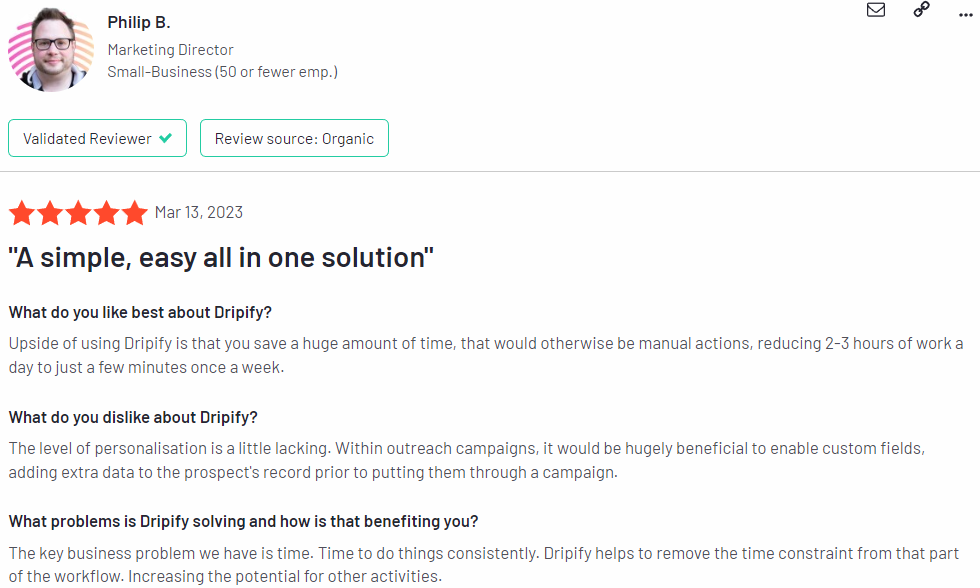Click the Review source: Organic badge

294,138
